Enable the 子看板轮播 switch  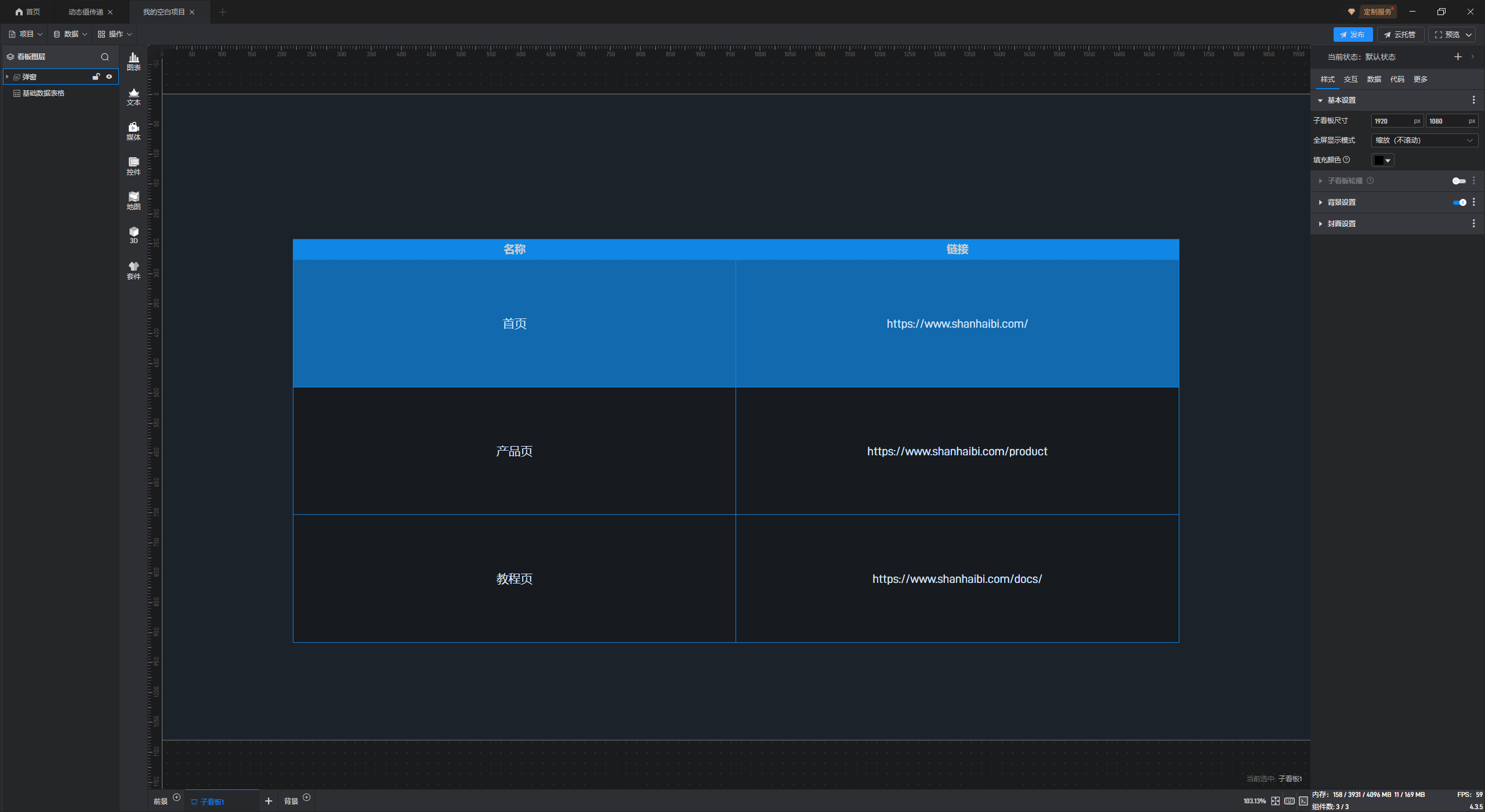point(1458,181)
